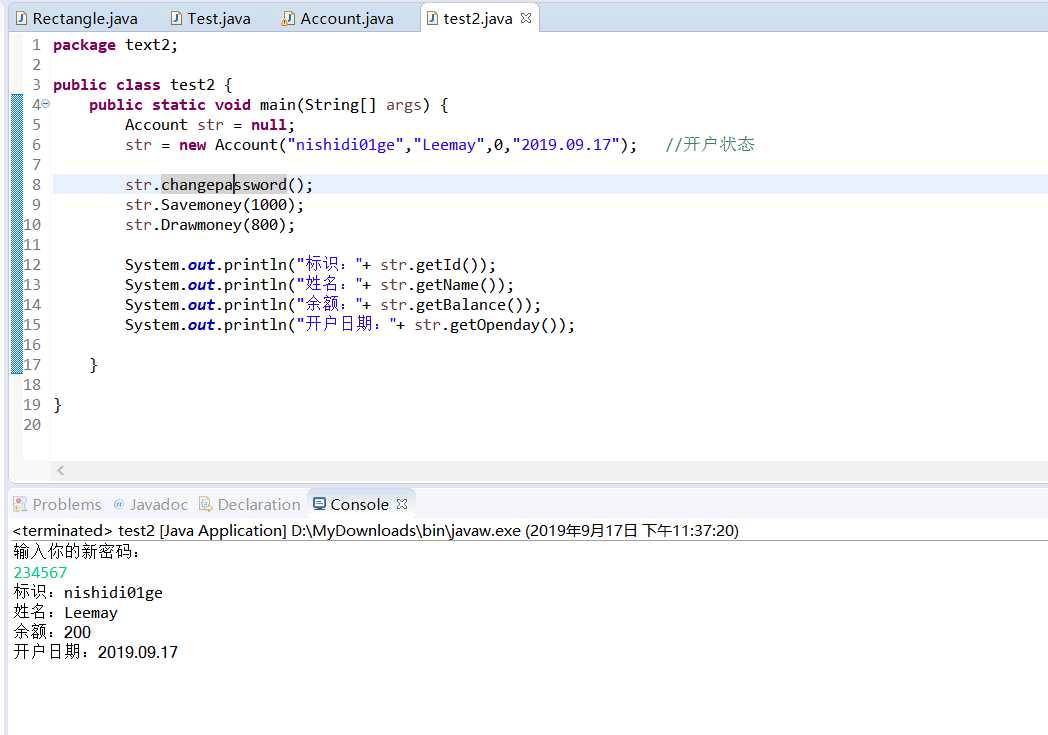The width and height of the screenshot is (1048, 735).
Task: Close the Console view
Action: pyautogui.click(x=402, y=504)
